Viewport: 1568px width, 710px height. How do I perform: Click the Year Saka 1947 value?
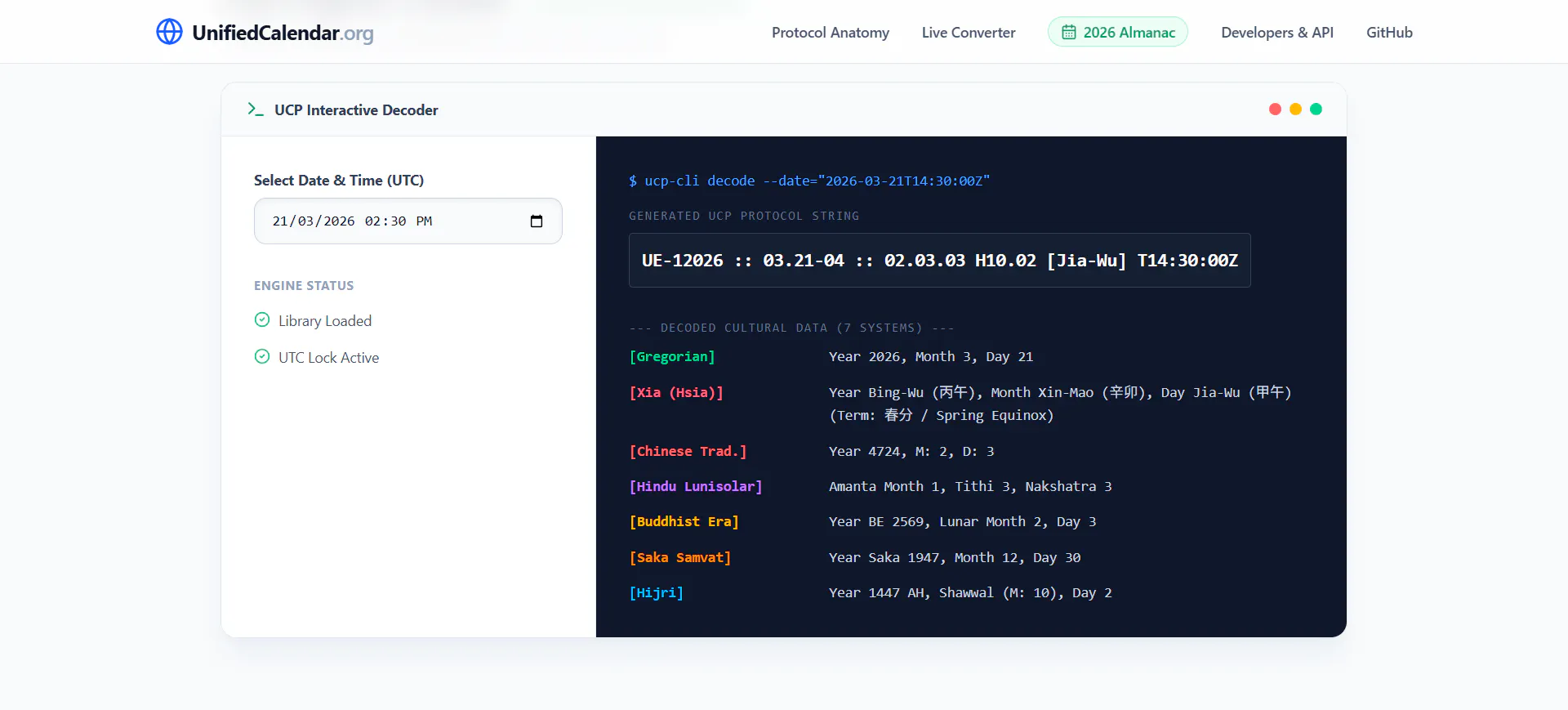[x=955, y=557]
